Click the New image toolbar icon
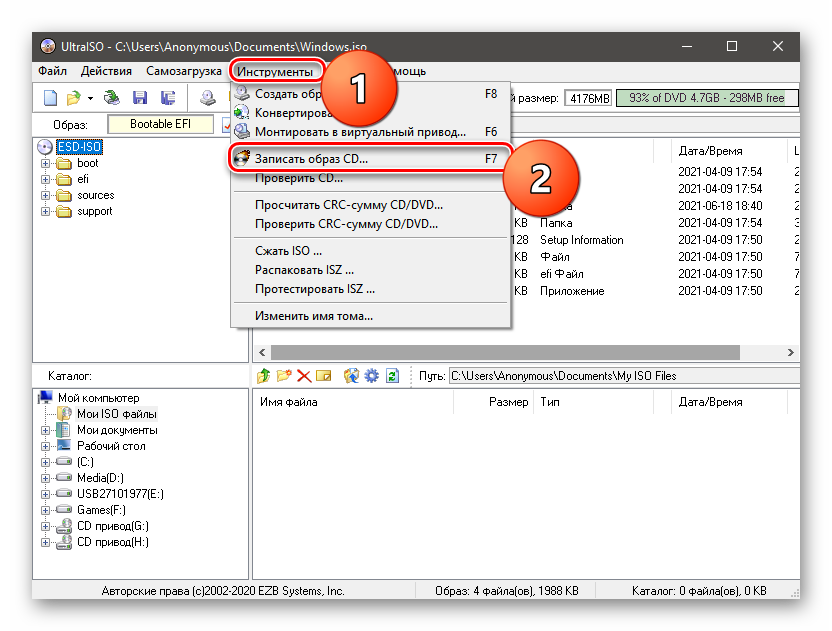 [x=50, y=98]
